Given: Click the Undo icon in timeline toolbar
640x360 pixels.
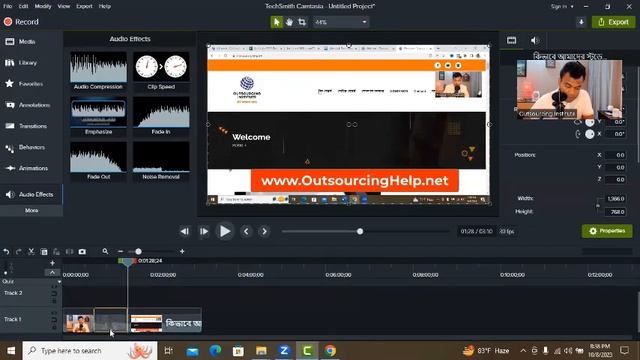Looking at the screenshot, I should [x=6, y=252].
